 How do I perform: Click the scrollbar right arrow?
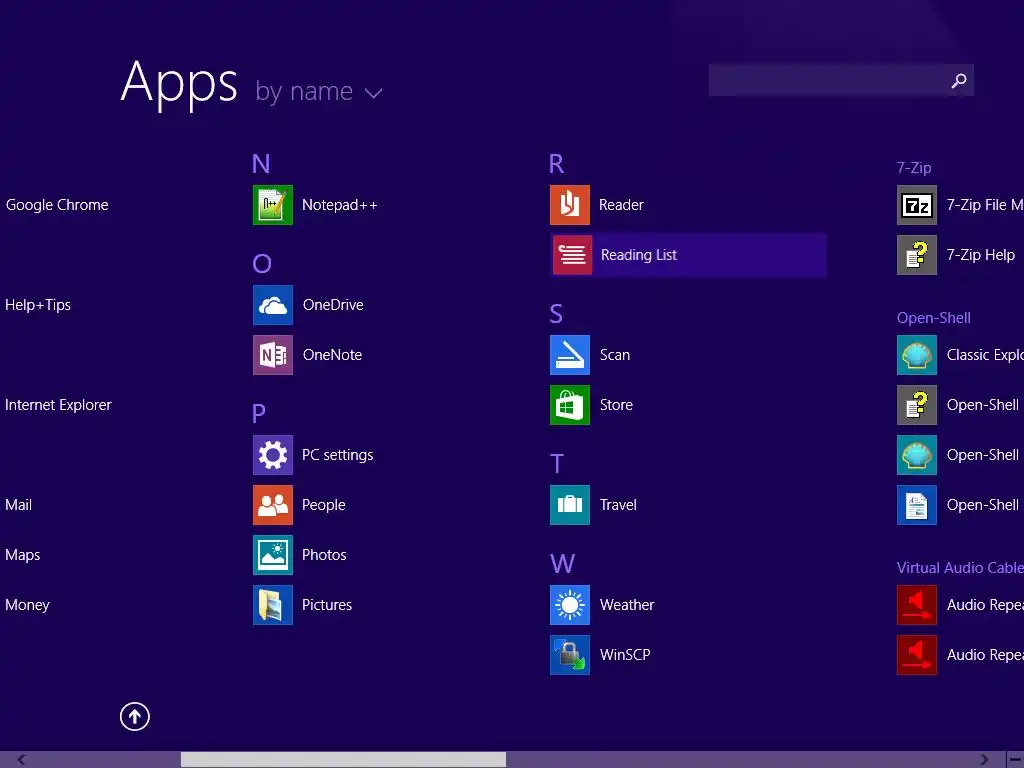tap(984, 759)
